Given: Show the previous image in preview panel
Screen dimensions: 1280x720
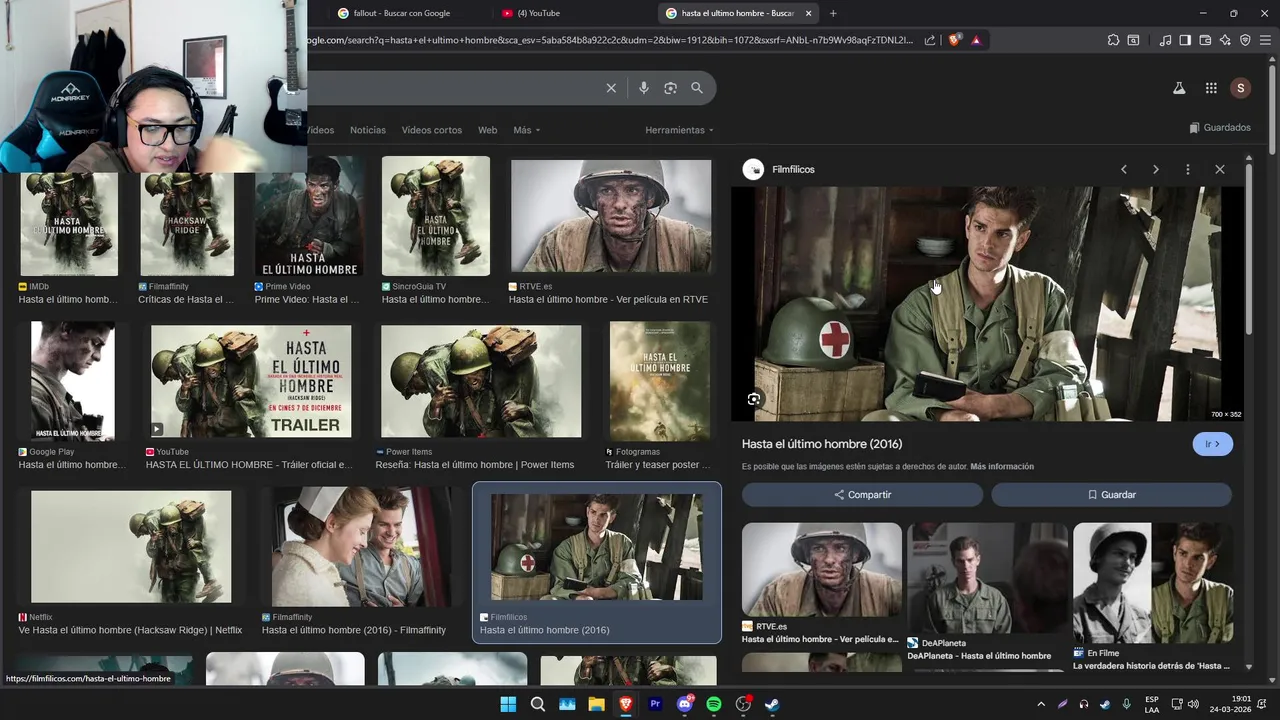Looking at the screenshot, I should point(1124,170).
